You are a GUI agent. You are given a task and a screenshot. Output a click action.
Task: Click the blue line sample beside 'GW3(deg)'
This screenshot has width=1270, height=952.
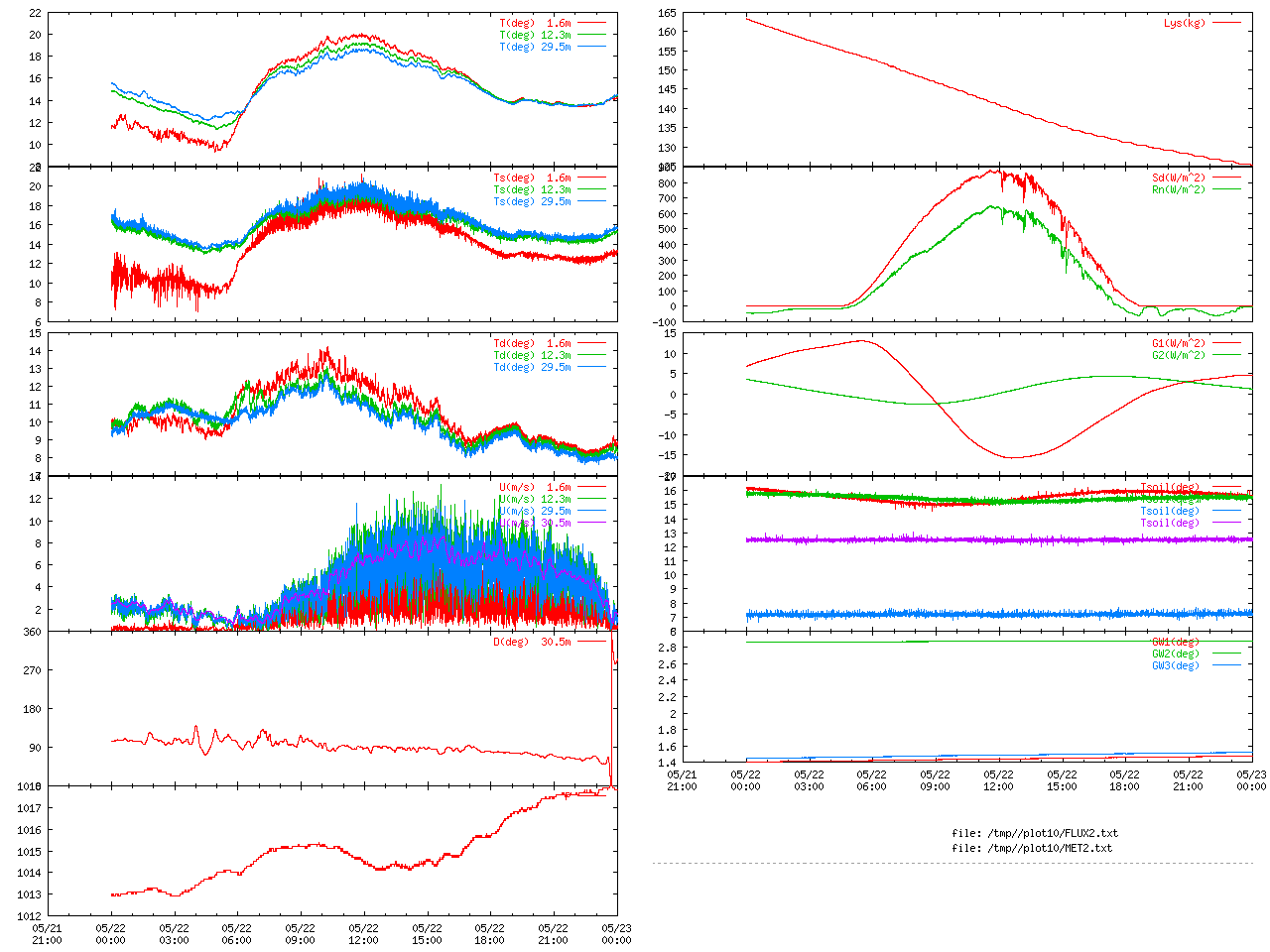point(1226,666)
